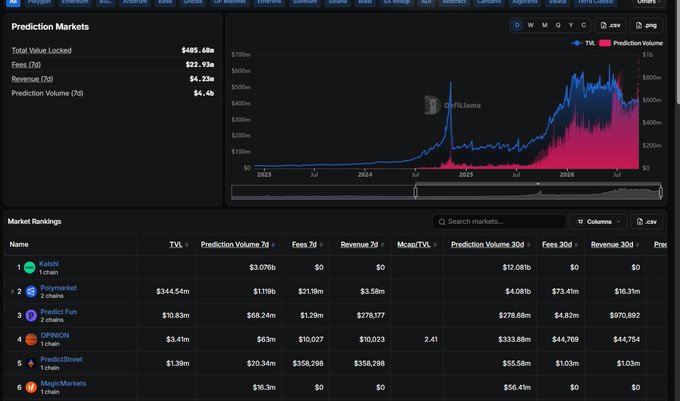
Task: Click Polymarket's $344.54m TVL cell
Action: [173, 291]
